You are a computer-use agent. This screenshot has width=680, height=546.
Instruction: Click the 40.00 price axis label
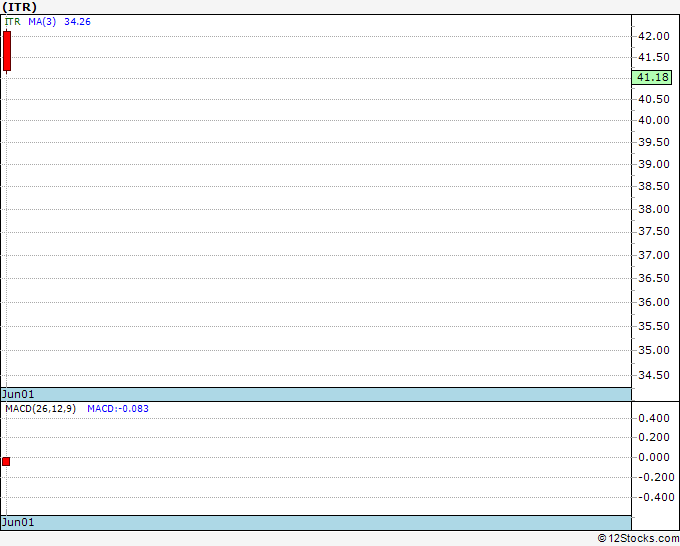click(x=654, y=120)
